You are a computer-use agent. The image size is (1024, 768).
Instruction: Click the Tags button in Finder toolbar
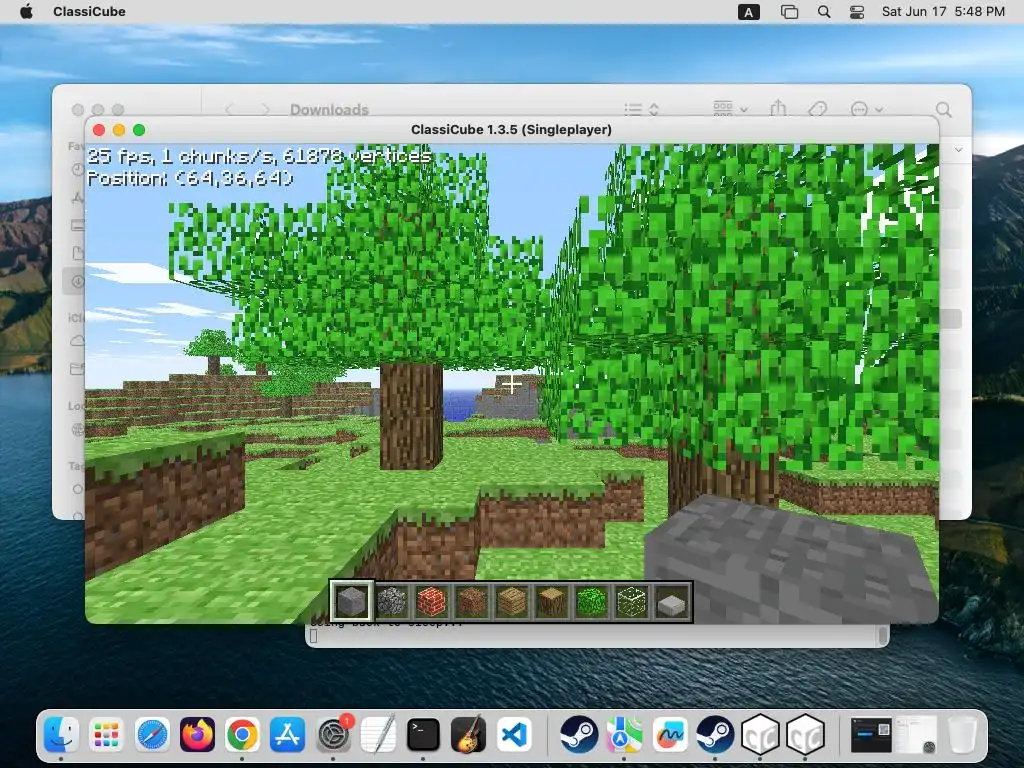pos(818,109)
